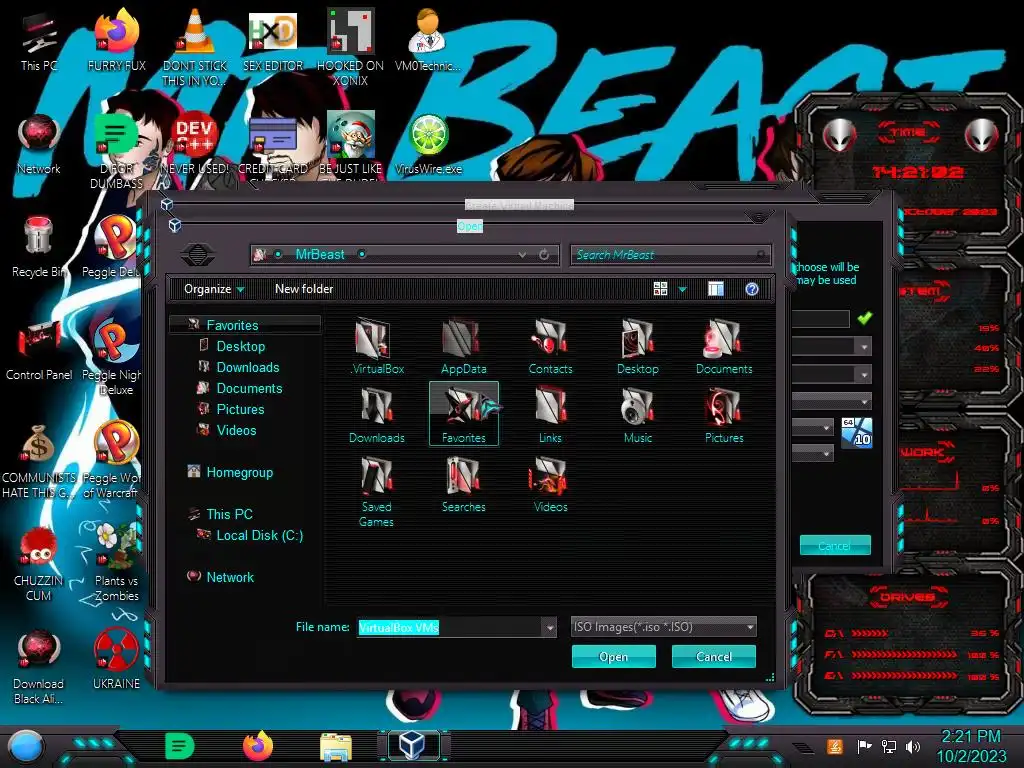Image resolution: width=1024 pixels, height=768 pixels.
Task: Select the VirusWire.exe desktop icon
Action: click(428, 145)
